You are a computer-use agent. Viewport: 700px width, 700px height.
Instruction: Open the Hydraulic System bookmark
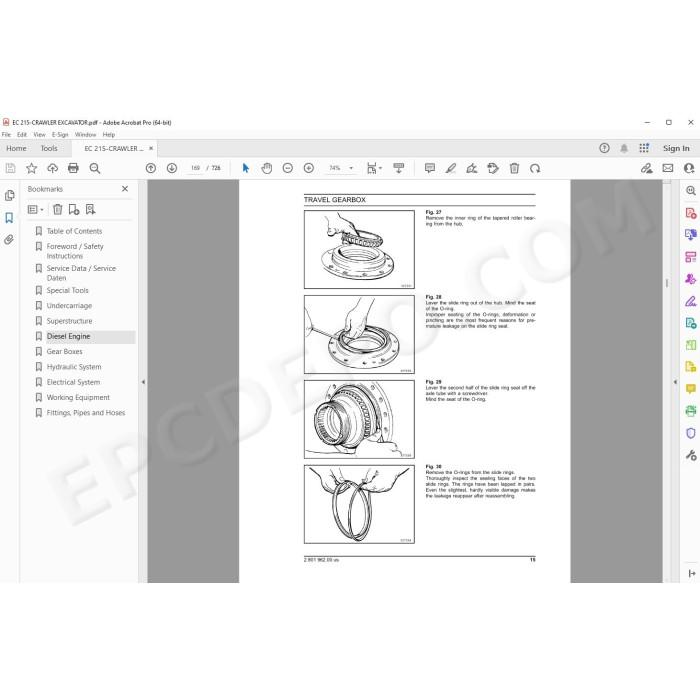74,367
